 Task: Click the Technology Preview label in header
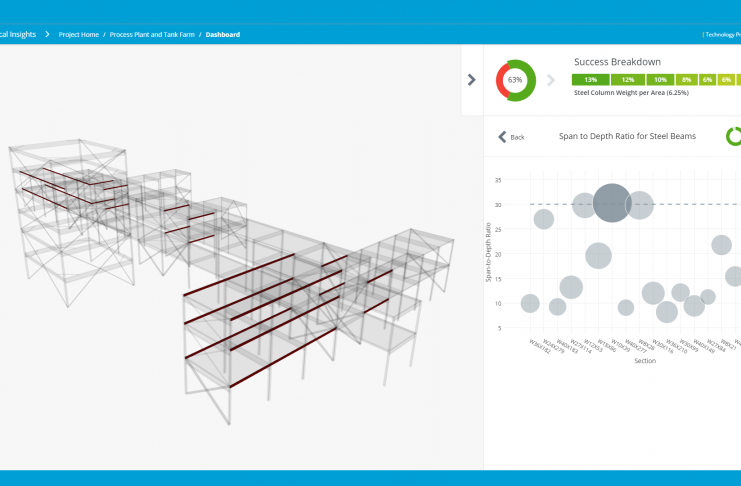click(x=722, y=34)
